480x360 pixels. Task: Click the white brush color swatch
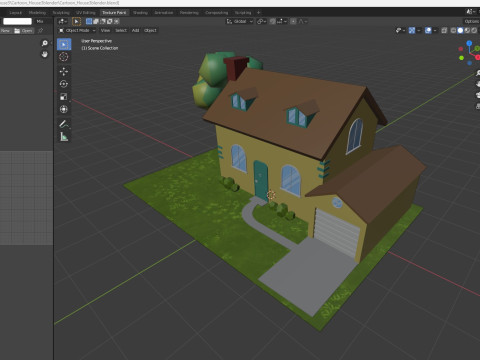(x=17, y=21)
